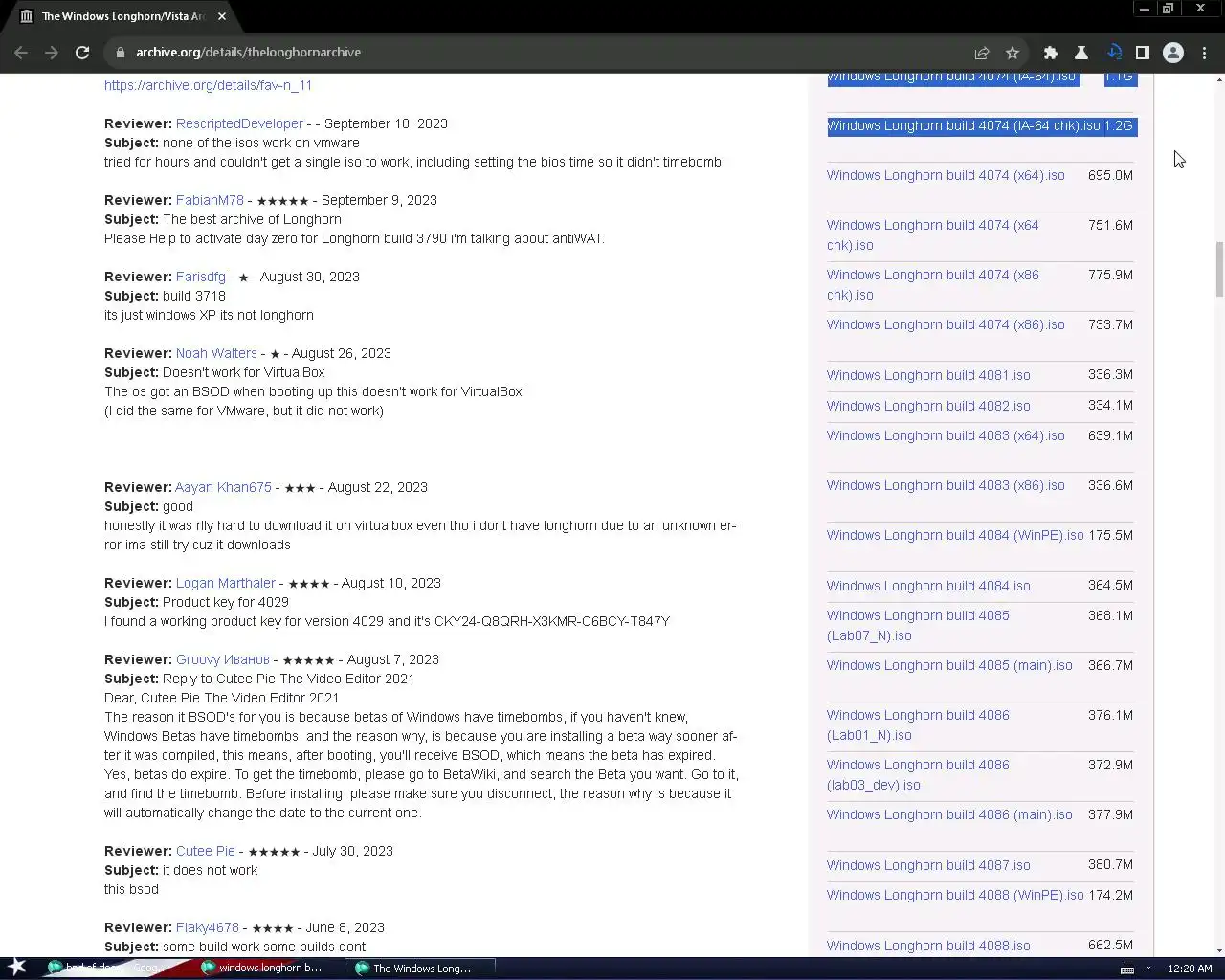The height and width of the screenshot is (980, 1225).
Task: Download Longhorn build 4086 (Lab01_N).iso
Action: [918, 724]
